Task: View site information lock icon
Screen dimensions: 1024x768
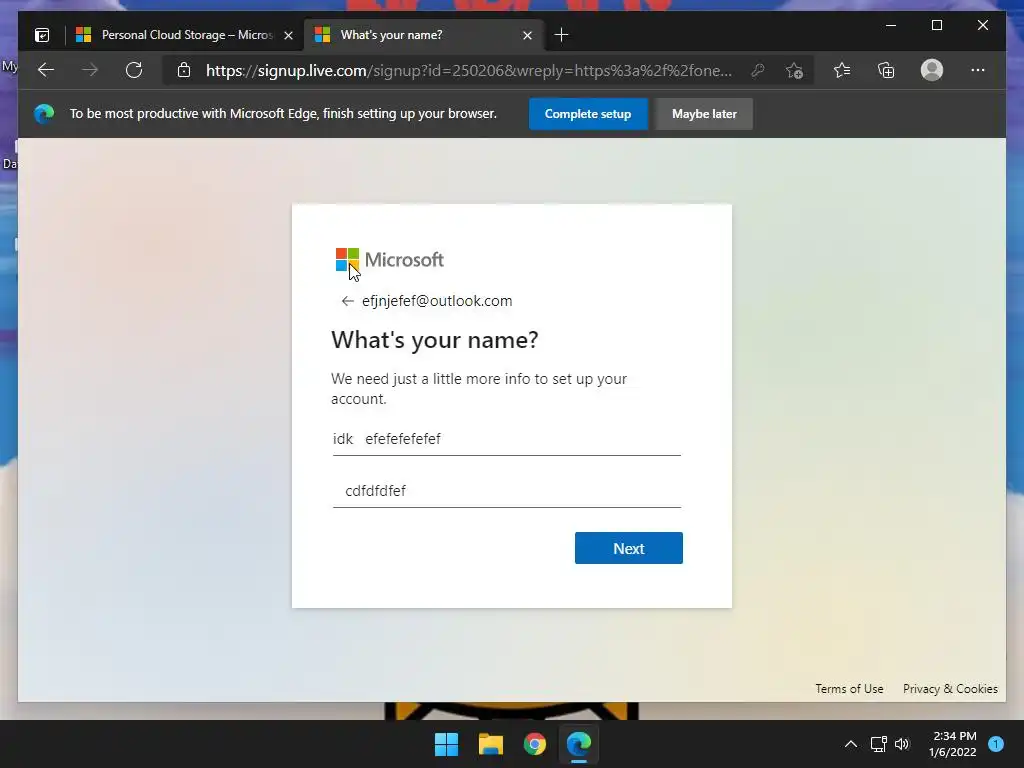Action: coord(184,70)
